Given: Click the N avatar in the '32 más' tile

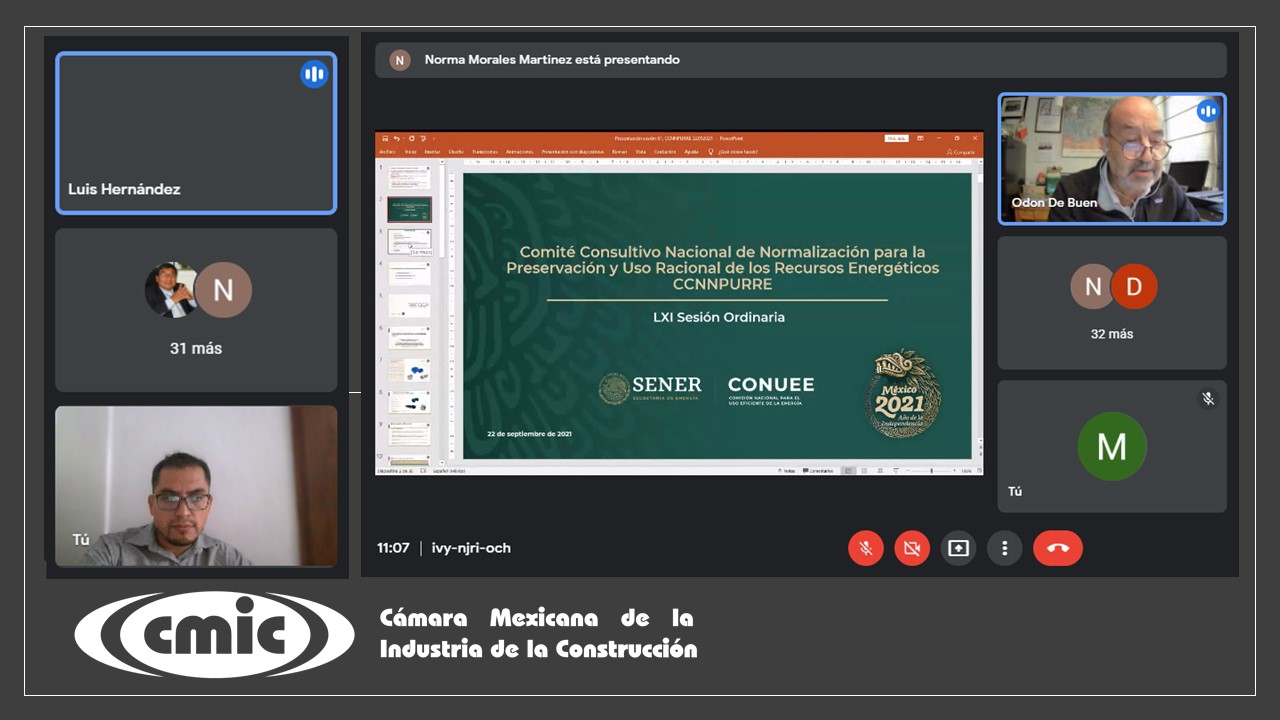Looking at the screenshot, I should (1092, 288).
